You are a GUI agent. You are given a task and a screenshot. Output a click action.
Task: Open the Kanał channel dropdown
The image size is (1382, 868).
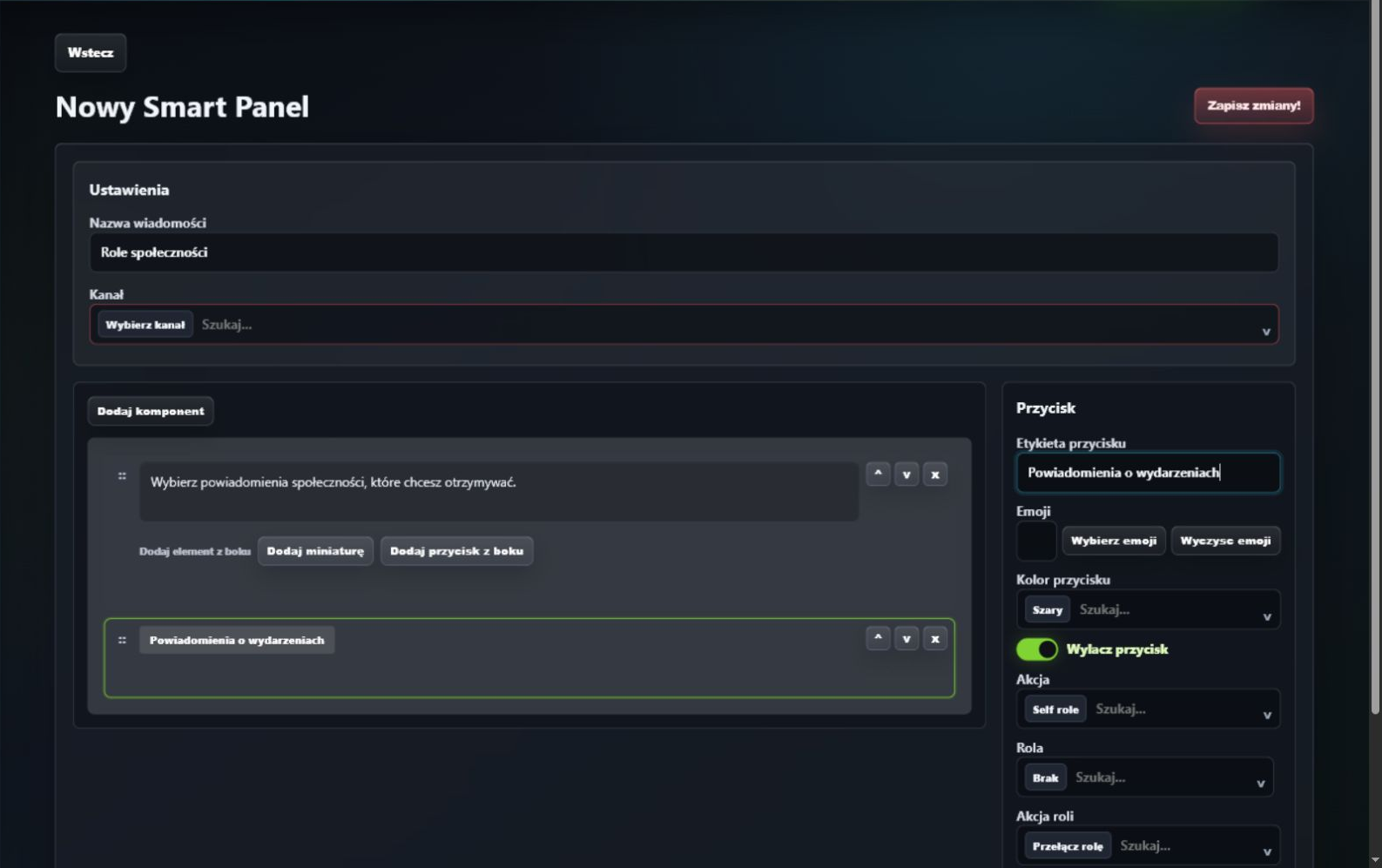(684, 324)
